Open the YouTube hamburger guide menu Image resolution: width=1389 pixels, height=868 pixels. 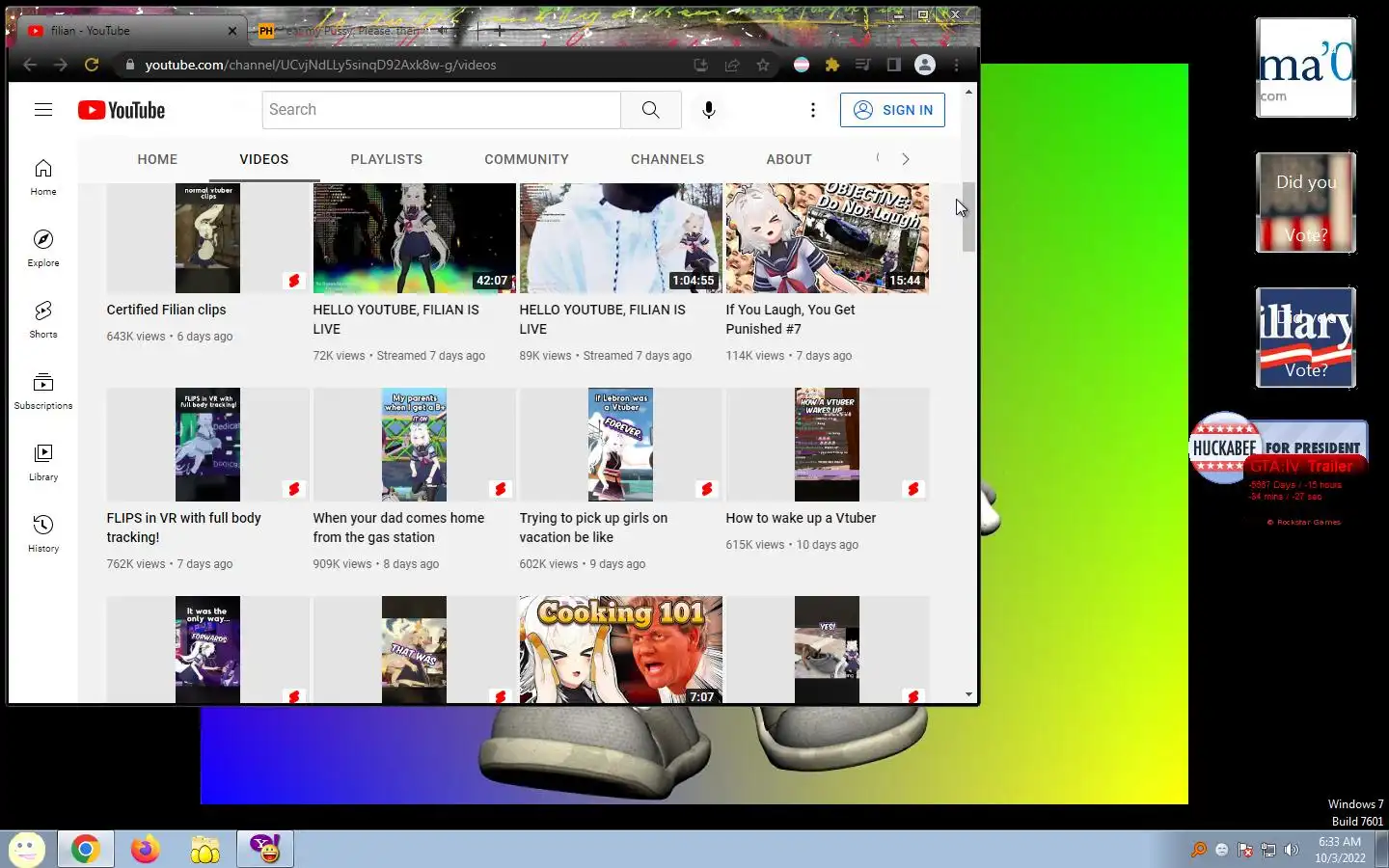pyautogui.click(x=43, y=110)
